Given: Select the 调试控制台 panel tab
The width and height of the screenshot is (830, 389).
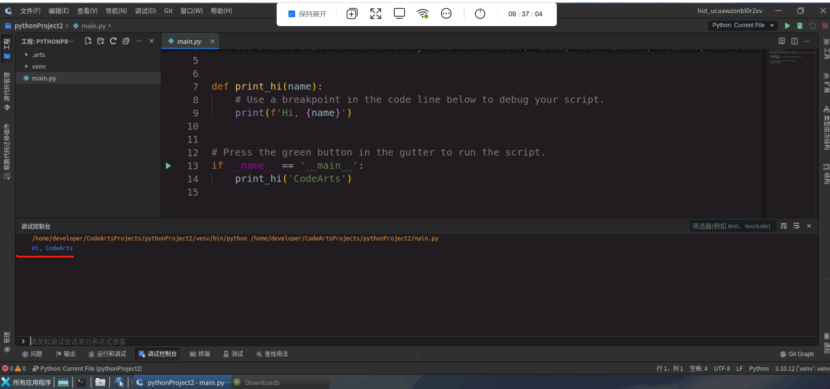Looking at the screenshot, I should pos(157,354).
